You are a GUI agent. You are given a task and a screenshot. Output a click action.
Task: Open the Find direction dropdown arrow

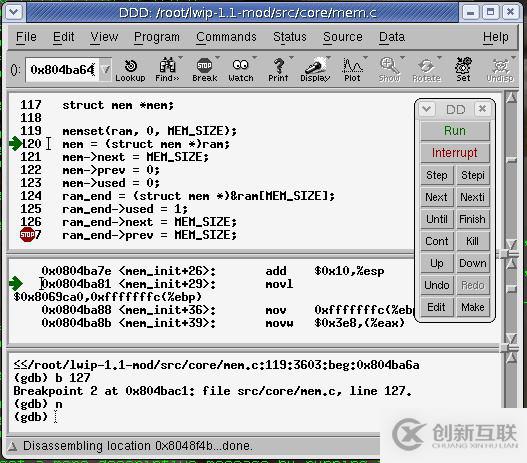coord(180,58)
